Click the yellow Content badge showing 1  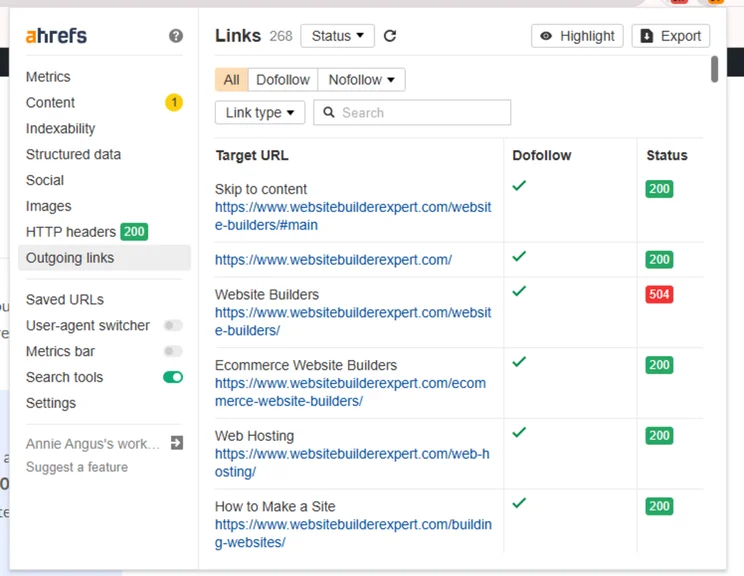coord(174,102)
